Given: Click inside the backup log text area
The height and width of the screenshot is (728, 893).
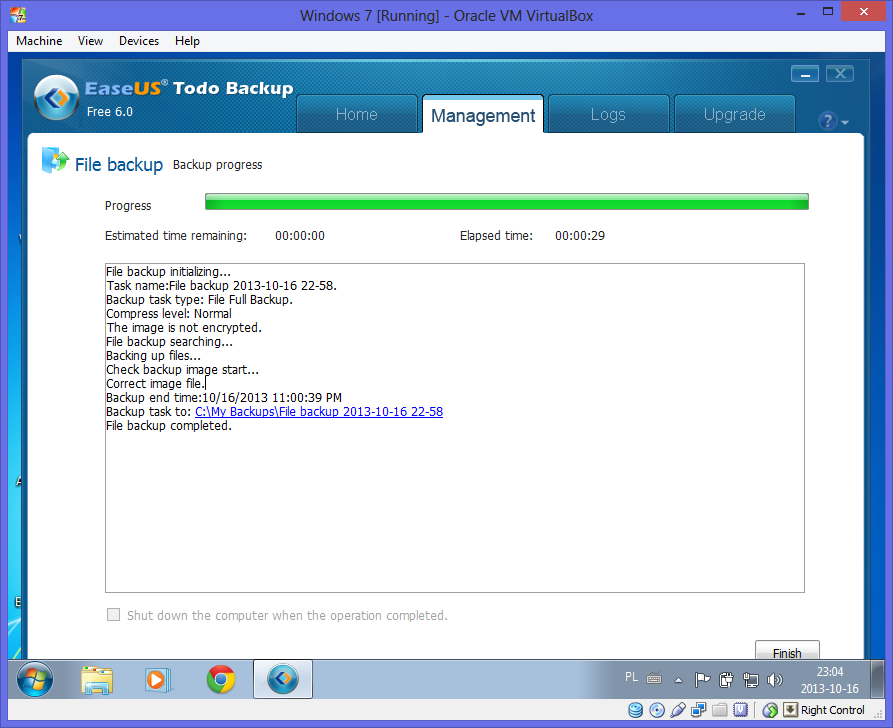Looking at the screenshot, I should (x=454, y=428).
